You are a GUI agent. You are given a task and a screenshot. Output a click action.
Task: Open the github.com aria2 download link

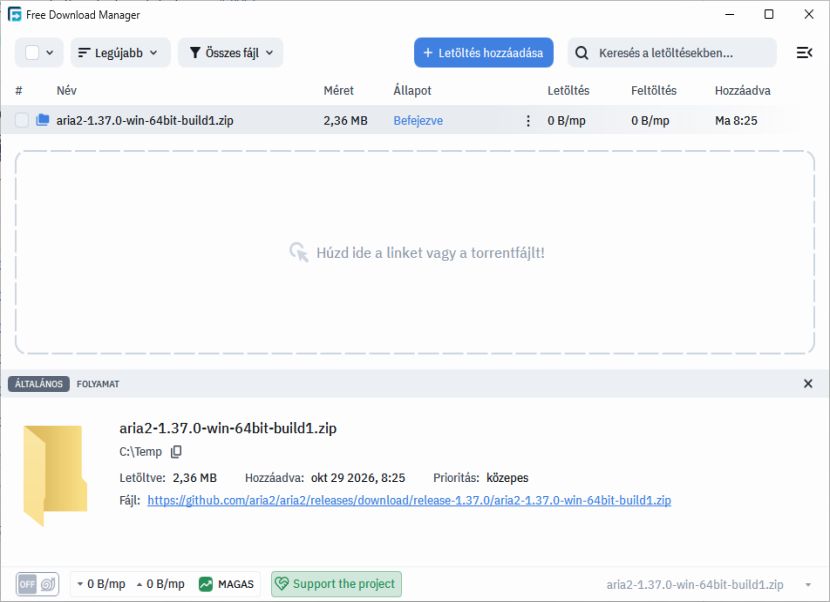click(409, 500)
